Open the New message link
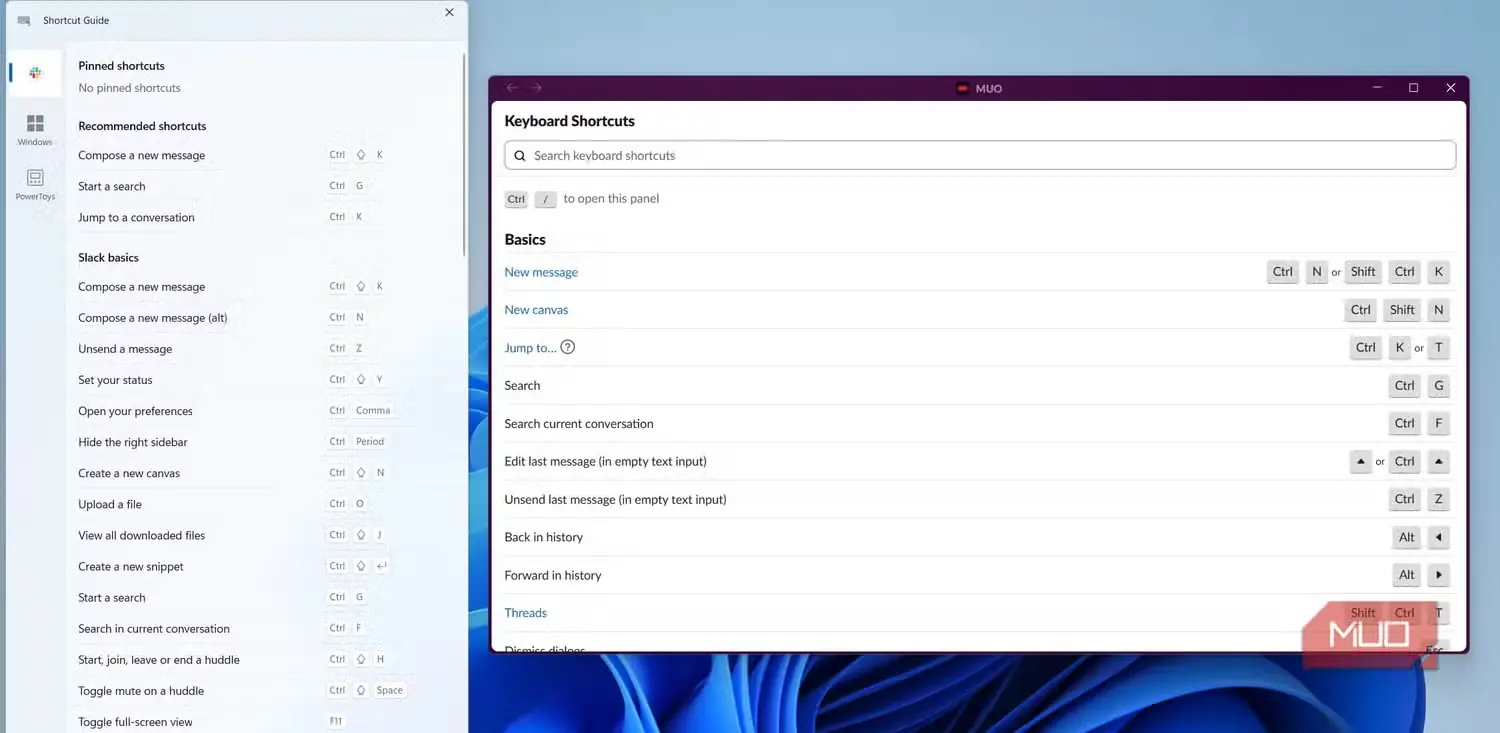This screenshot has height=733, width=1500. [541, 272]
